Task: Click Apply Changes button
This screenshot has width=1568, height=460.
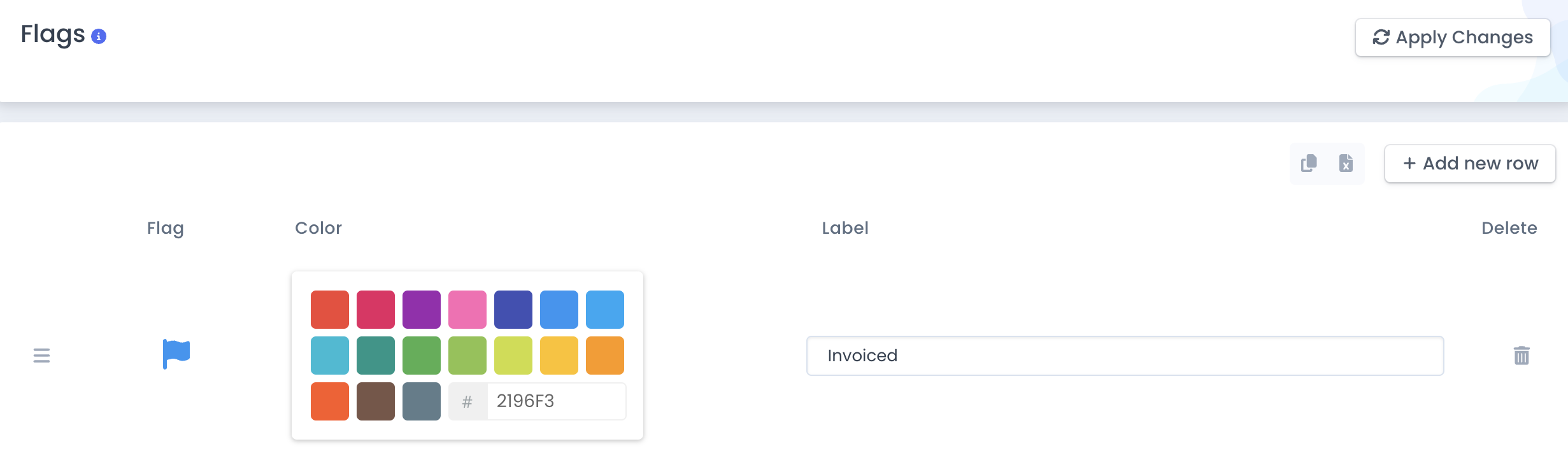Action: (1452, 38)
